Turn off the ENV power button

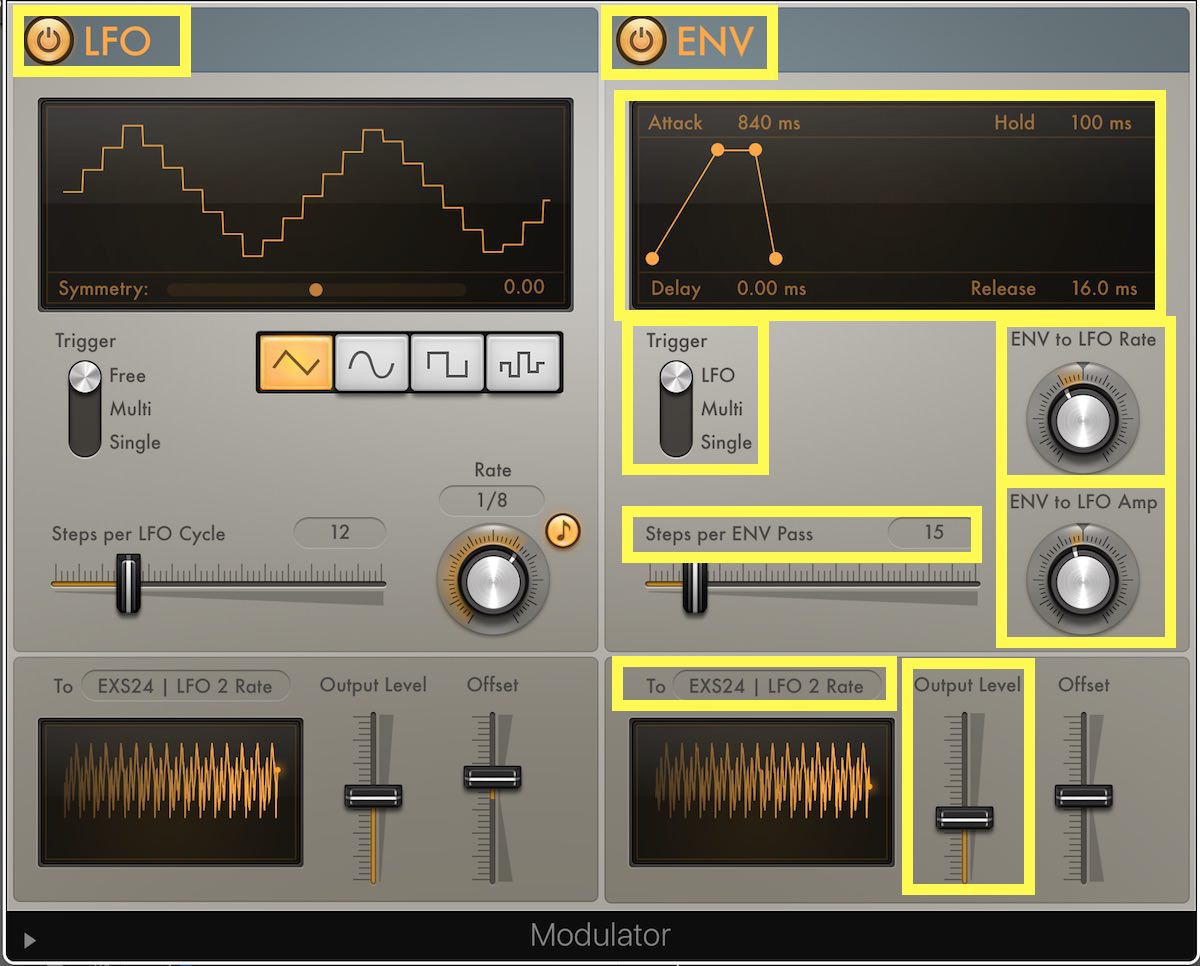coord(642,42)
